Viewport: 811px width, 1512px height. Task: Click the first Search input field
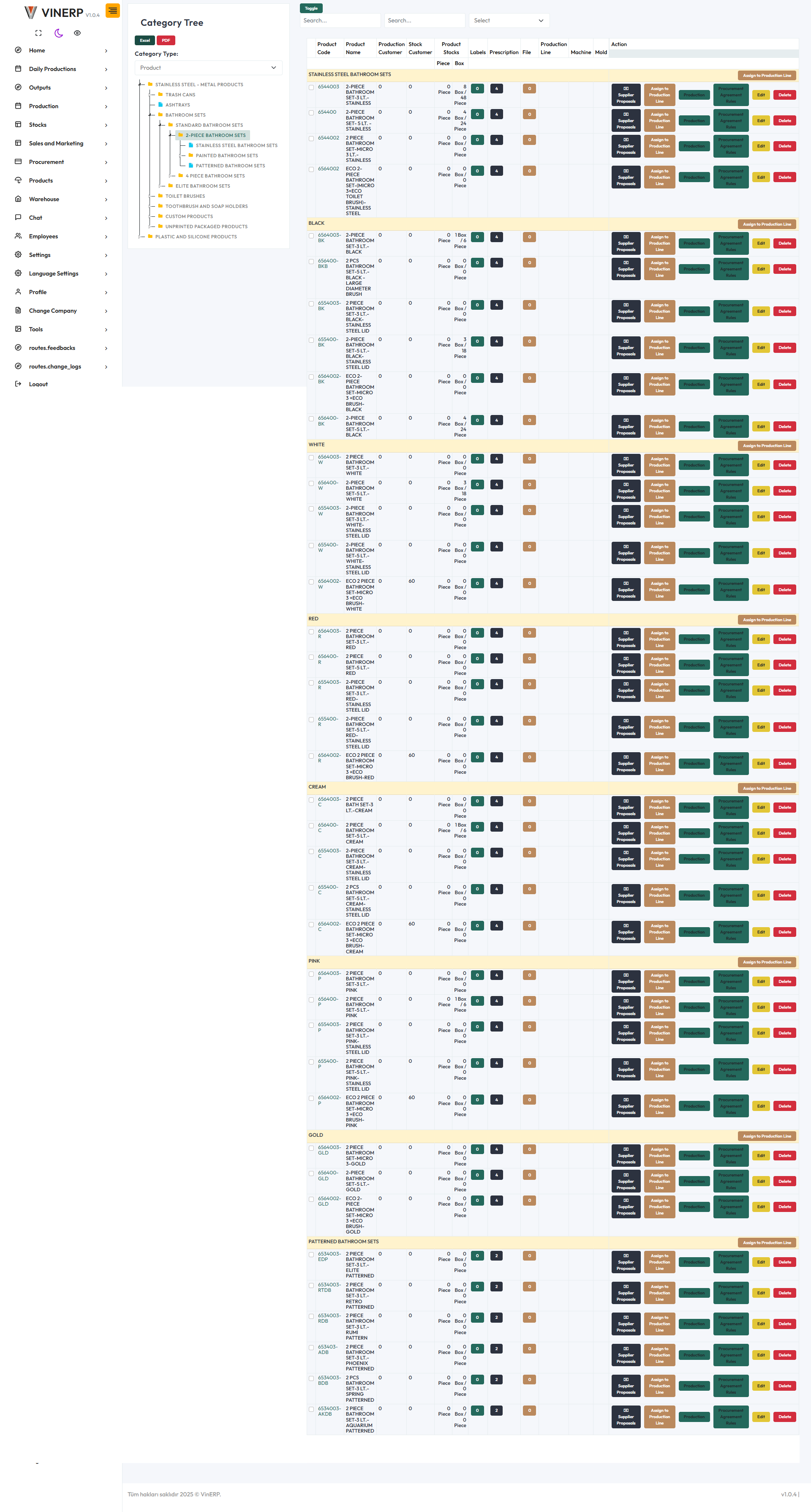click(x=340, y=21)
